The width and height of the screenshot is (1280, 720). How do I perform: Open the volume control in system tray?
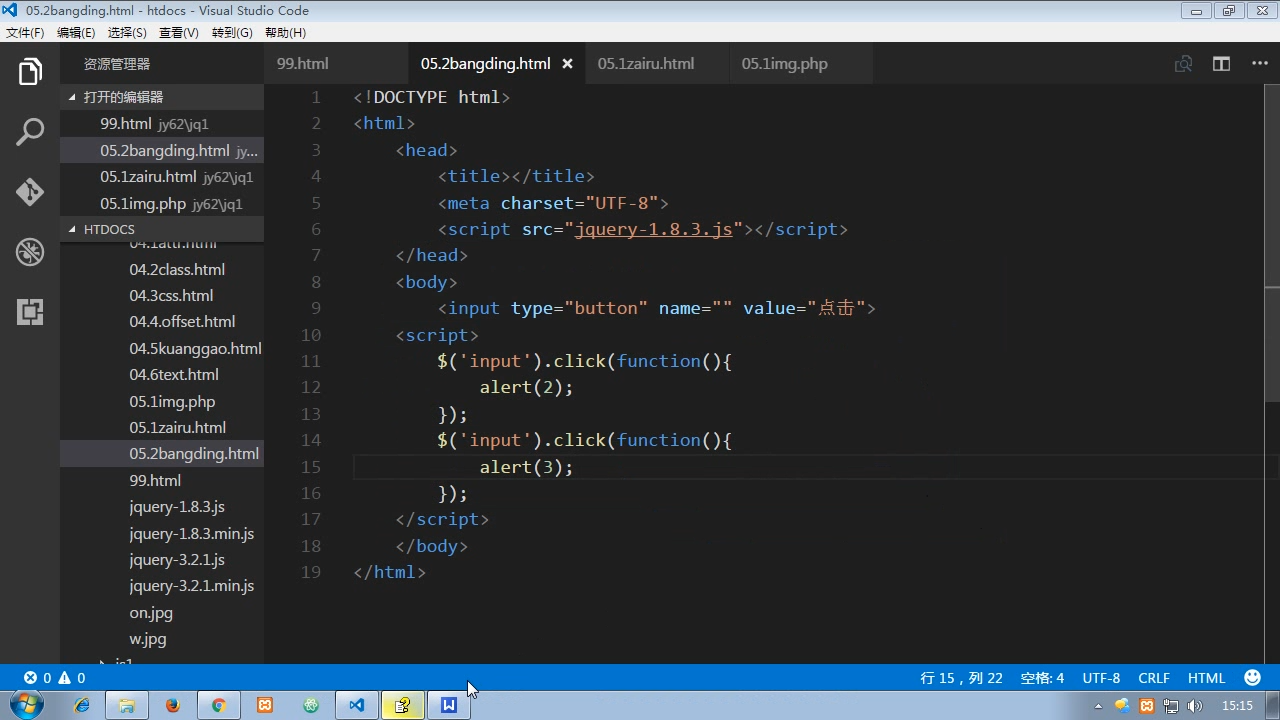pyautogui.click(x=1194, y=706)
